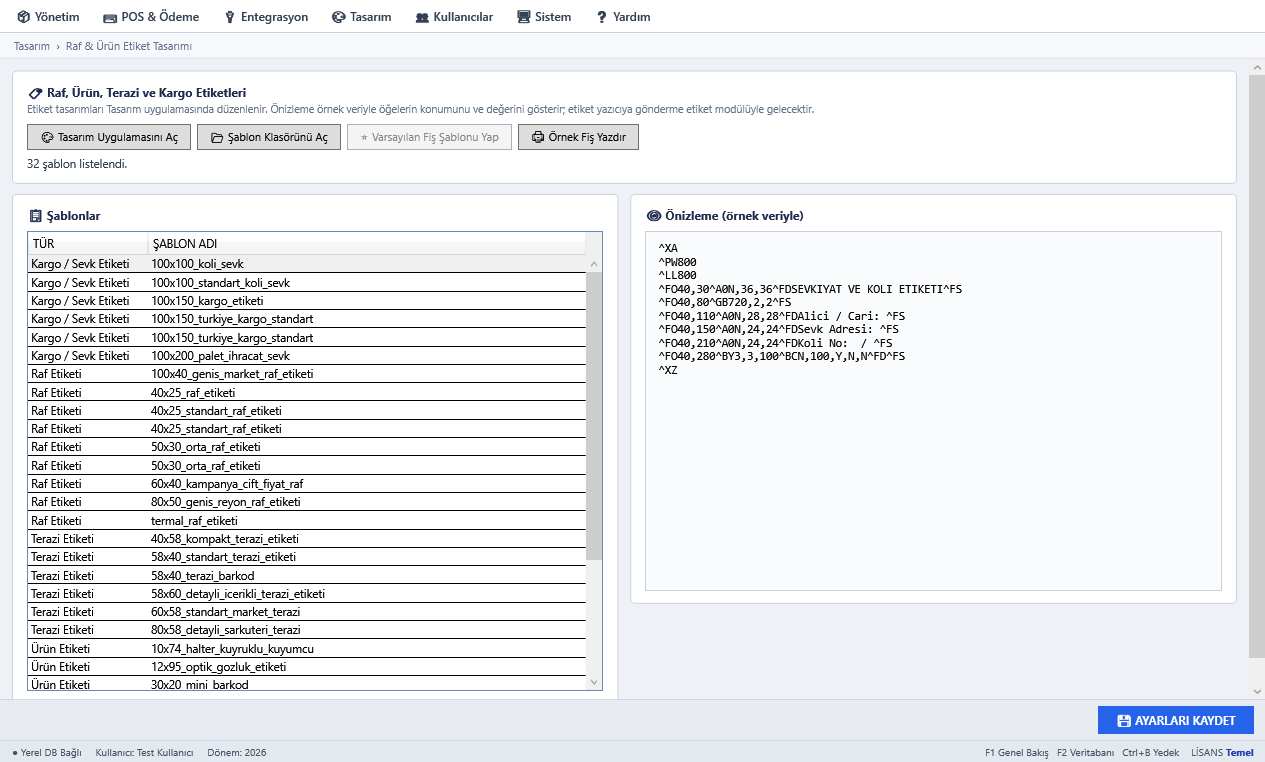Click the template list scroll up arrow
Viewport: 1265px width, 762px height.
(595, 264)
